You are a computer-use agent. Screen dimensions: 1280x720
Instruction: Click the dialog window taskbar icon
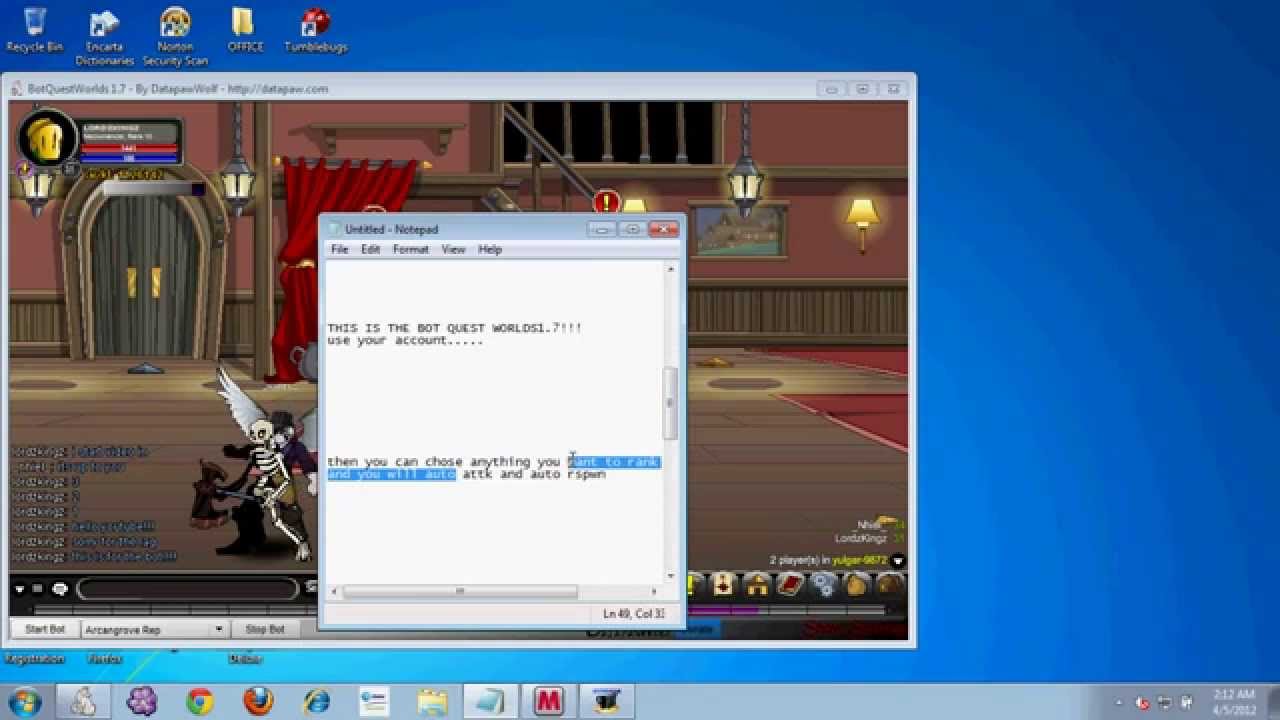click(x=373, y=701)
